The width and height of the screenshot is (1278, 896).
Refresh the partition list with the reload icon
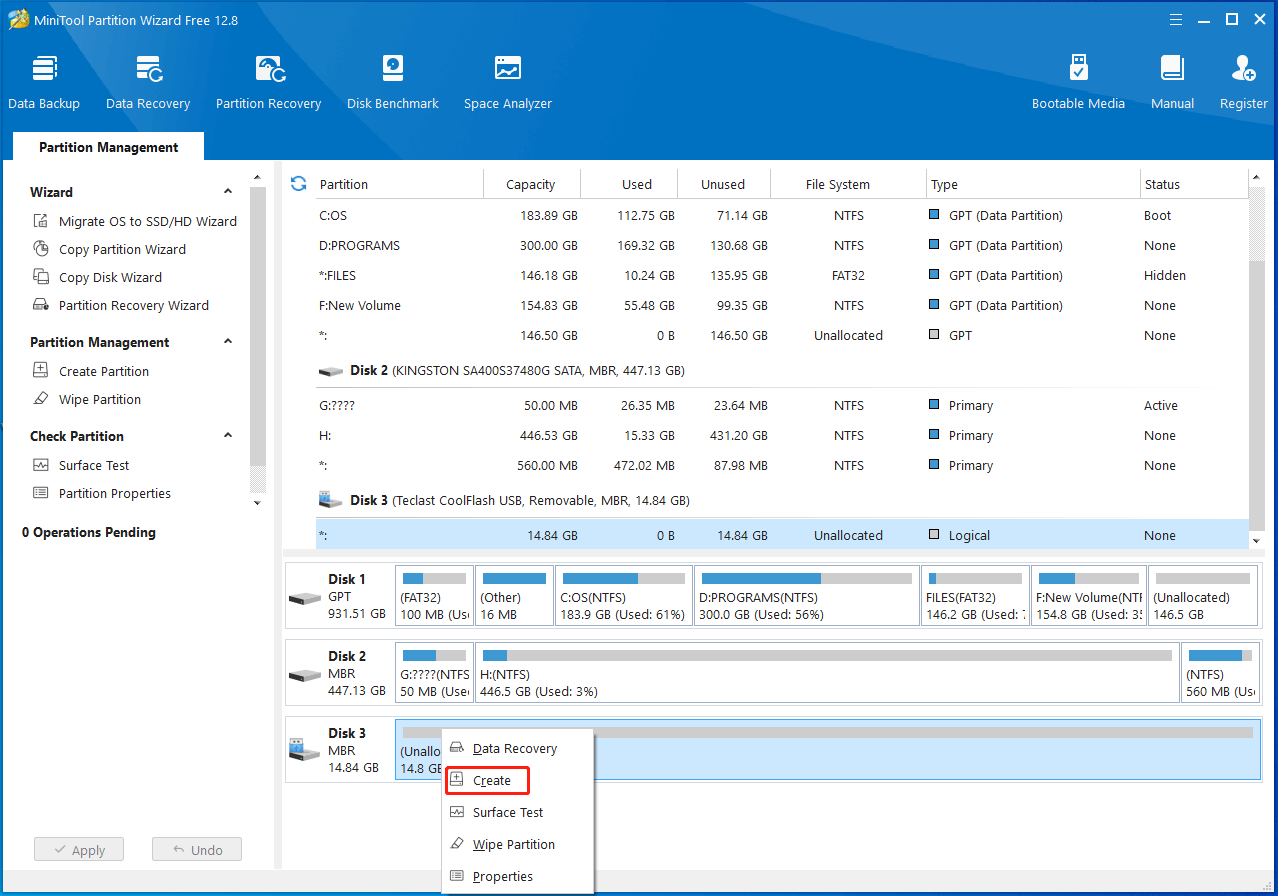(298, 184)
